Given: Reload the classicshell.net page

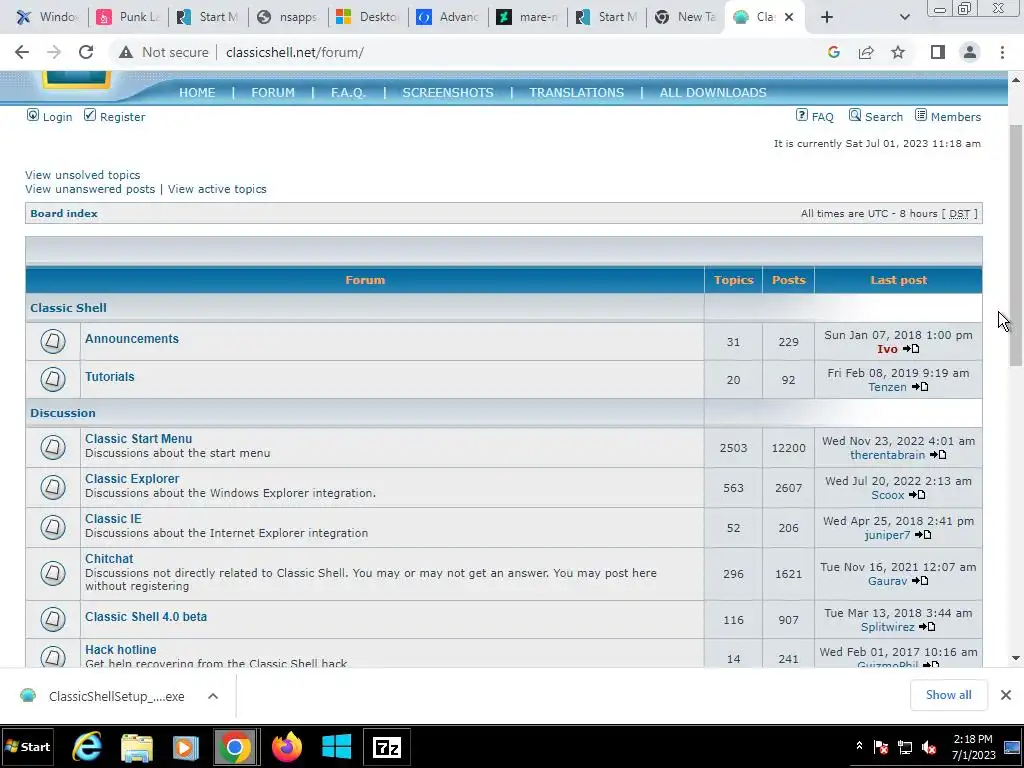Looking at the screenshot, I should 86,52.
